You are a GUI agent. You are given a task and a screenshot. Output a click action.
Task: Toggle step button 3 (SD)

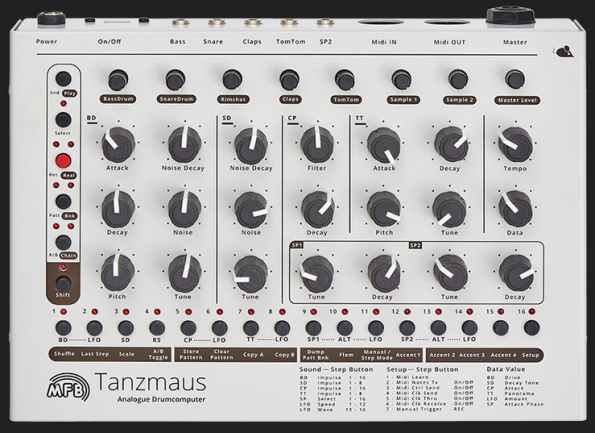126,328
